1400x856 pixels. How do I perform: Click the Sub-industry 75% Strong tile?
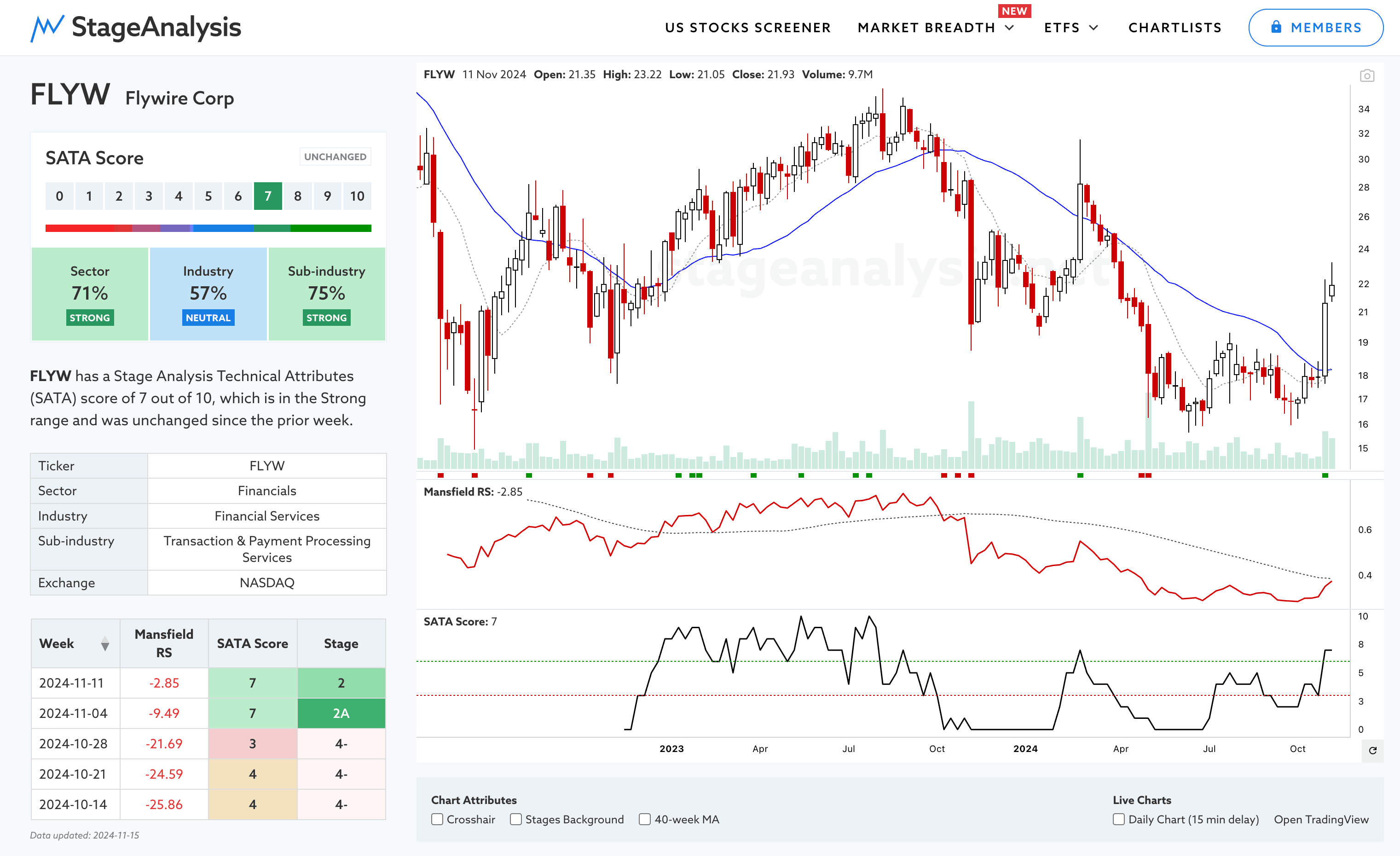(x=327, y=294)
